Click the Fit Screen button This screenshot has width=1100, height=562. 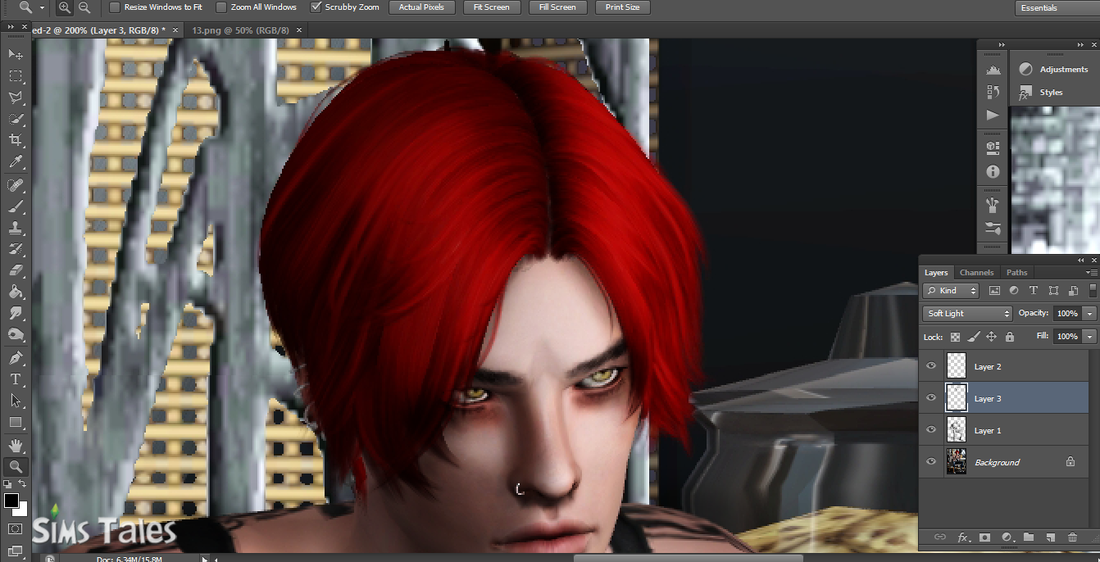click(491, 7)
